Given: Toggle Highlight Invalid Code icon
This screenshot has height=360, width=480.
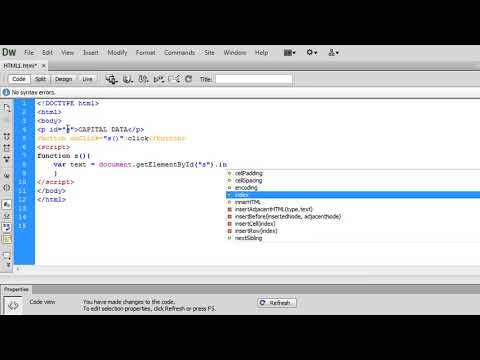Looking at the screenshot, I should [x=7, y=216].
